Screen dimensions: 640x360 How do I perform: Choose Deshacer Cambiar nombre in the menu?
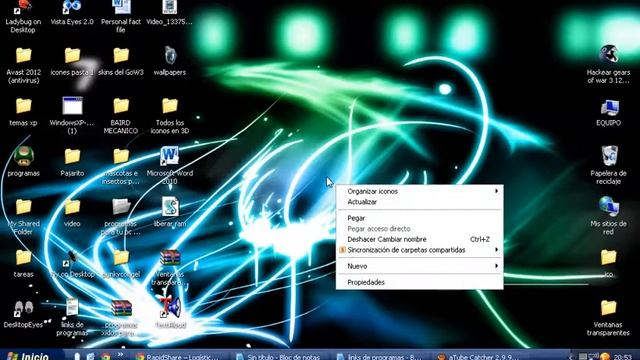419,239
